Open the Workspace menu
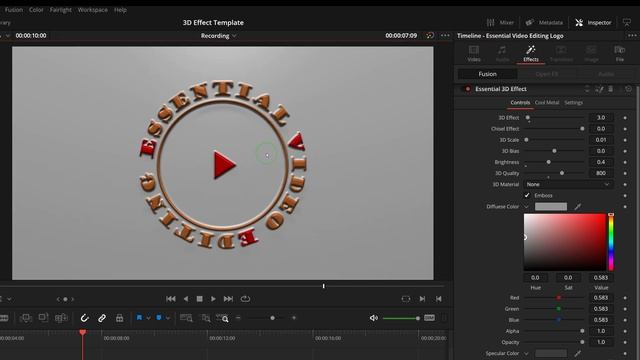This screenshot has height=360, width=640. coord(93,10)
